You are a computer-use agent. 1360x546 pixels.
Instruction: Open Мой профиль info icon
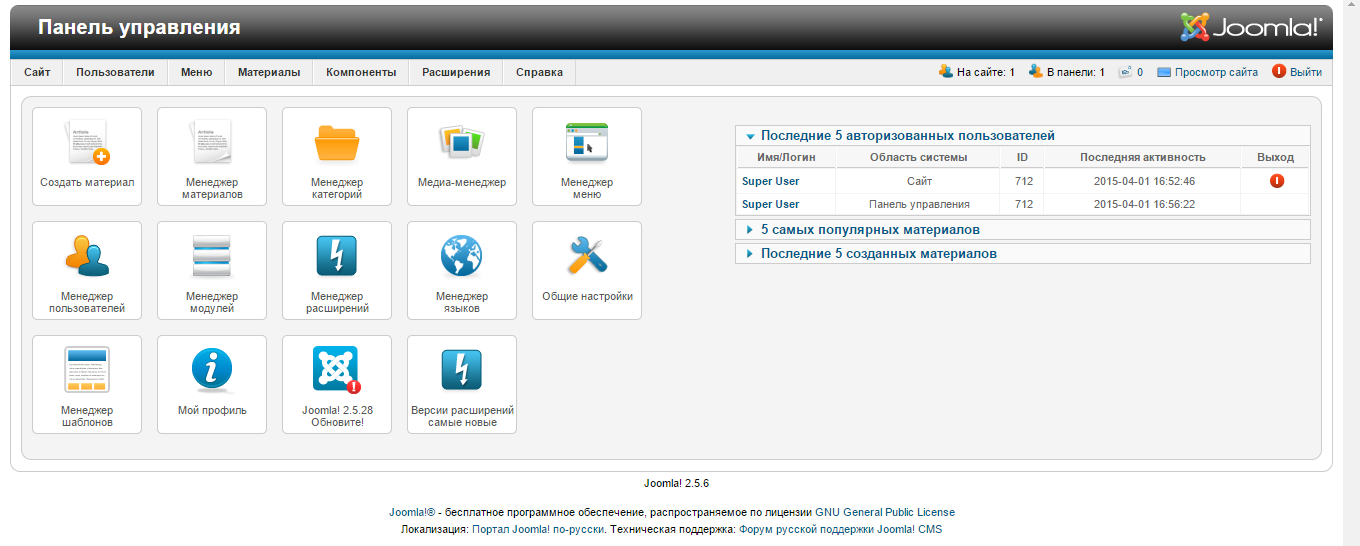[x=212, y=385]
